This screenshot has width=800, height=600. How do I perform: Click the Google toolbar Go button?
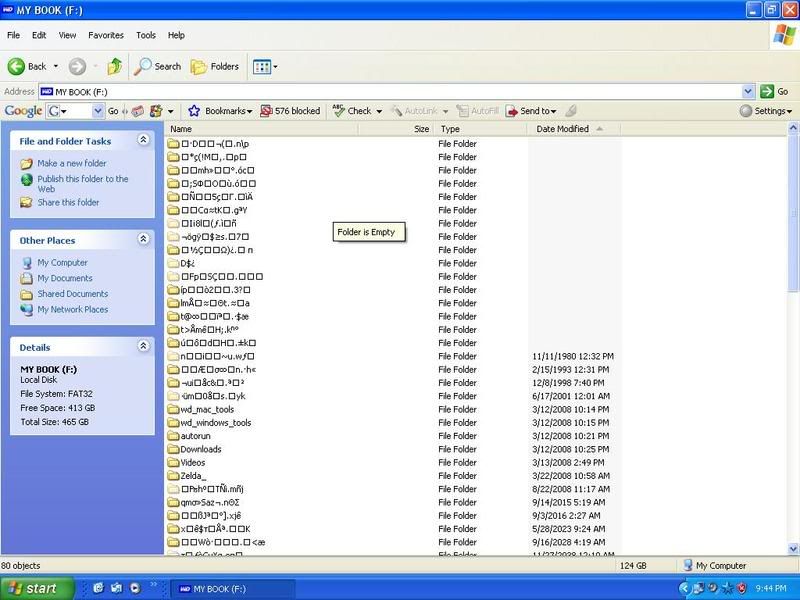tap(113, 111)
